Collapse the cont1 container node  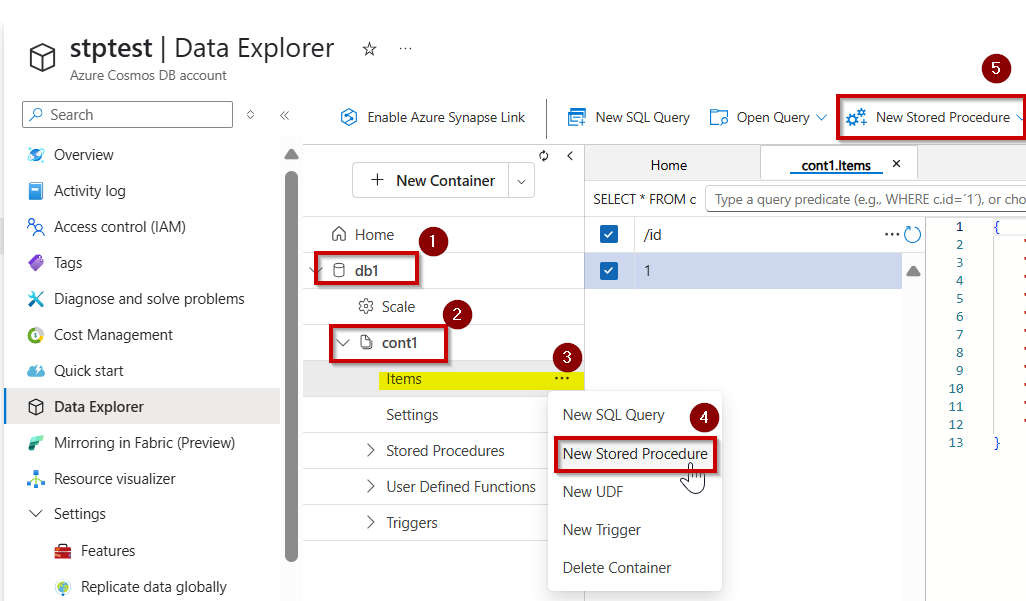[342, 342]
